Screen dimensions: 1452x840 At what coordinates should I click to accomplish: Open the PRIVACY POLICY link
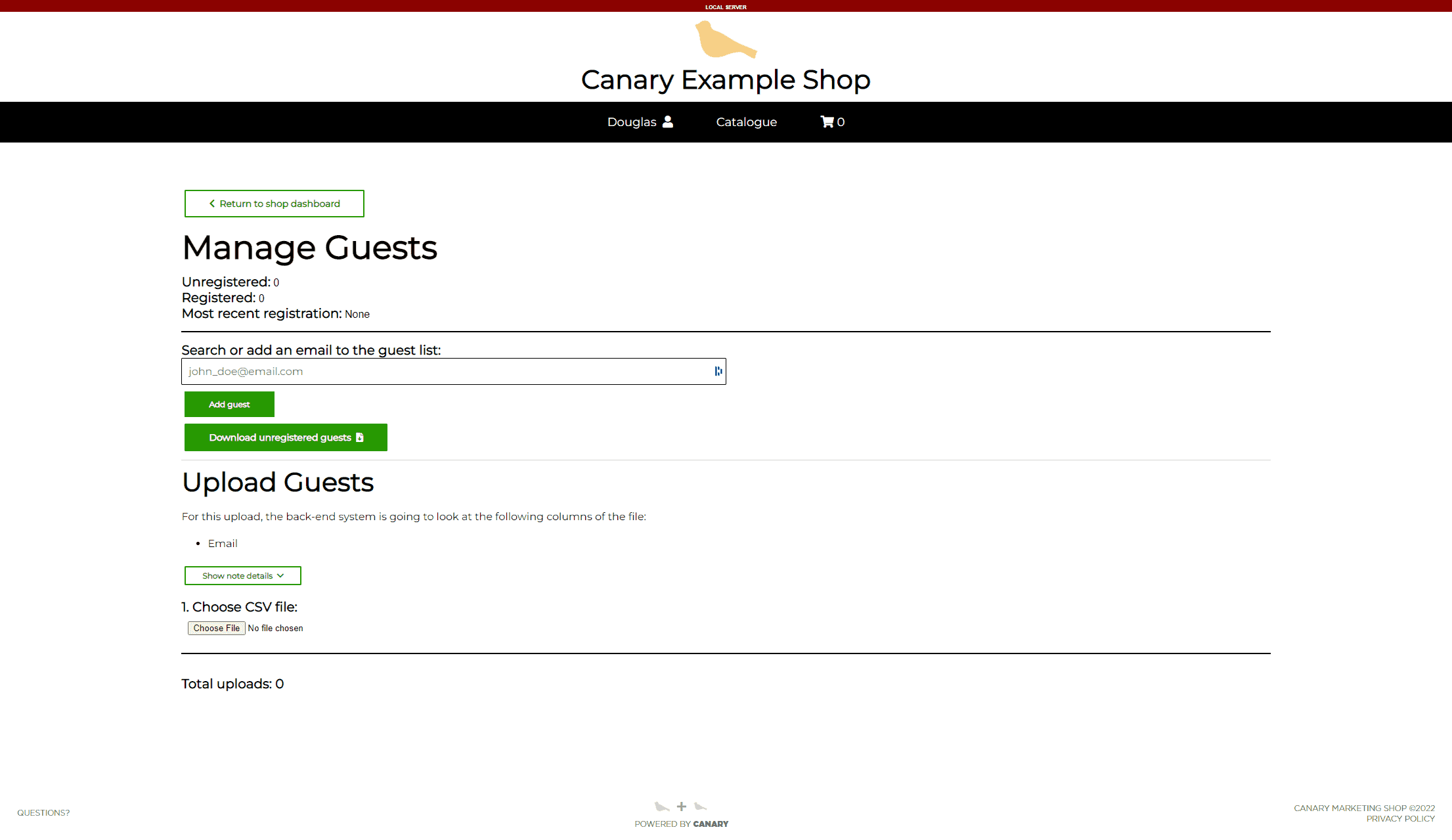tap(1400, 818)
